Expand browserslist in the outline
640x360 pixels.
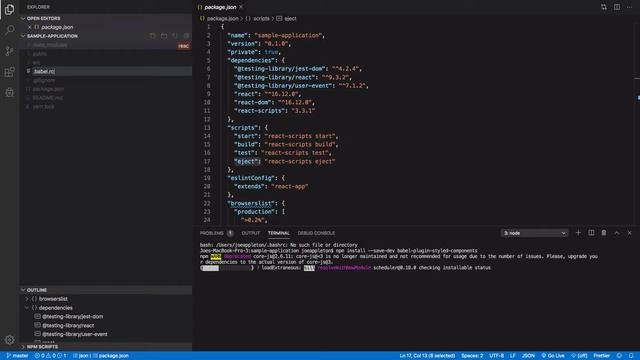(27, 299)
